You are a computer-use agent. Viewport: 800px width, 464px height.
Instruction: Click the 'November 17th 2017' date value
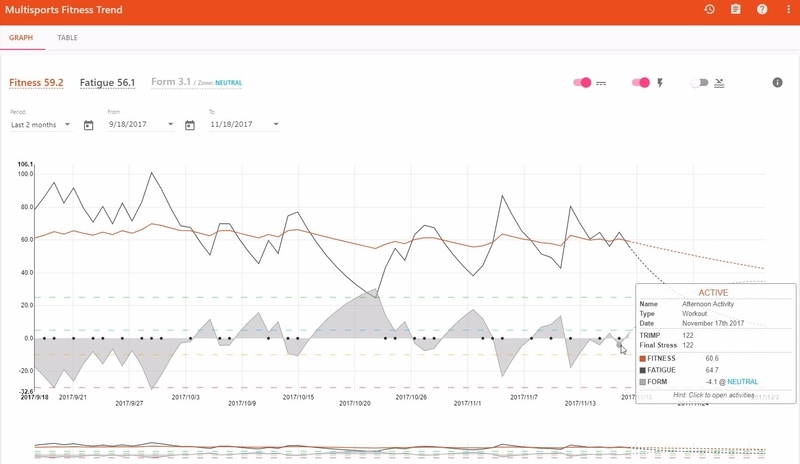point(713,323)
